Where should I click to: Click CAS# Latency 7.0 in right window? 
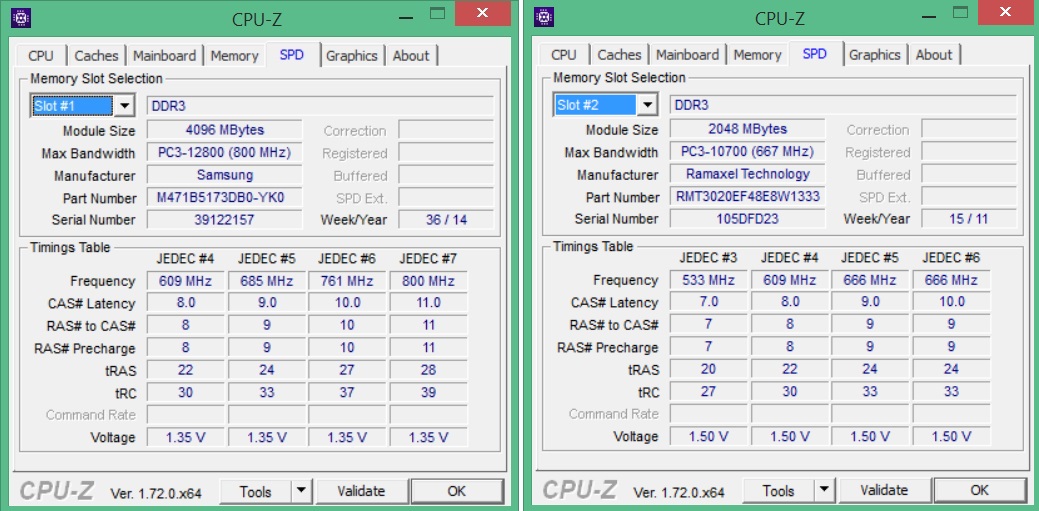tap(708, 302)
